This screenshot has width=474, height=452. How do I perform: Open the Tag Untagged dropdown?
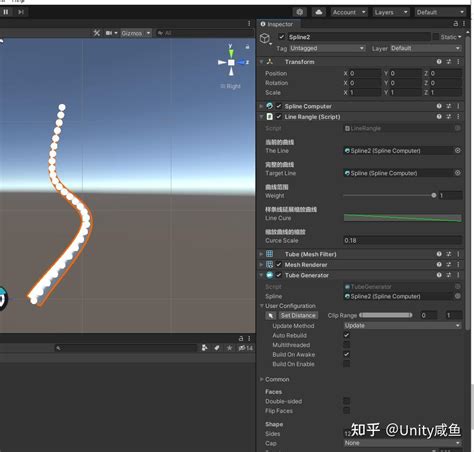327,48
